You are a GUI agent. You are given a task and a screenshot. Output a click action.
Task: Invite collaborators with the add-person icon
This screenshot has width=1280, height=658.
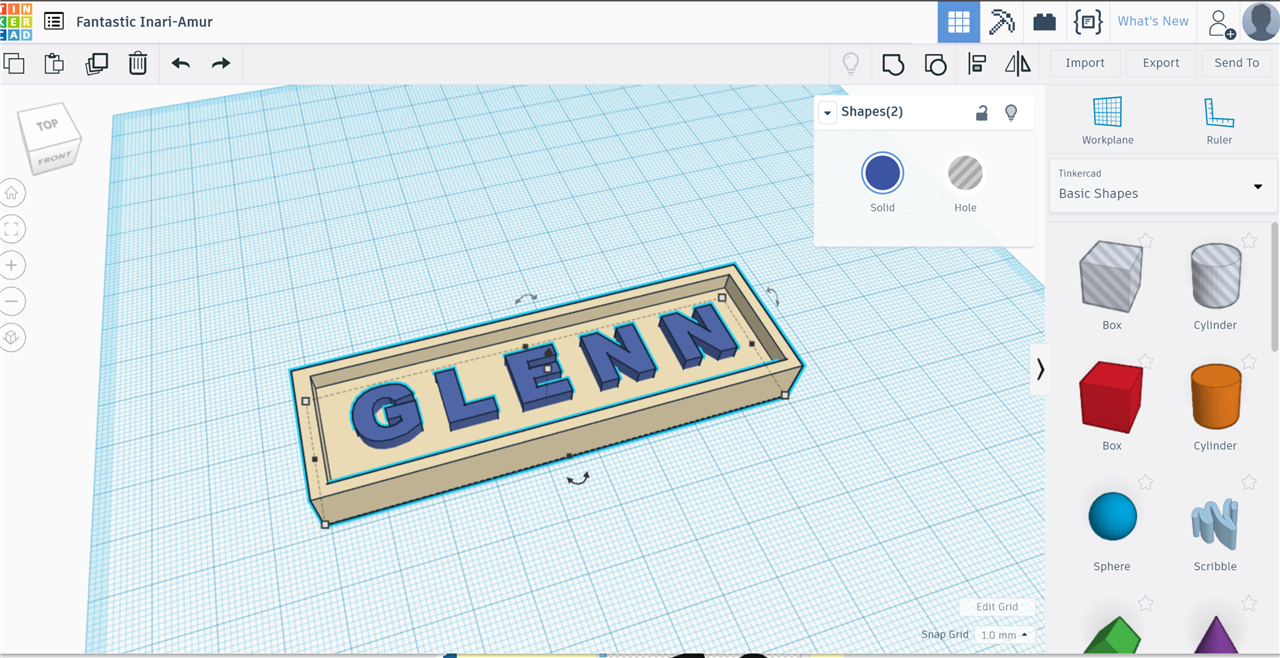[x=1221, y=22]
